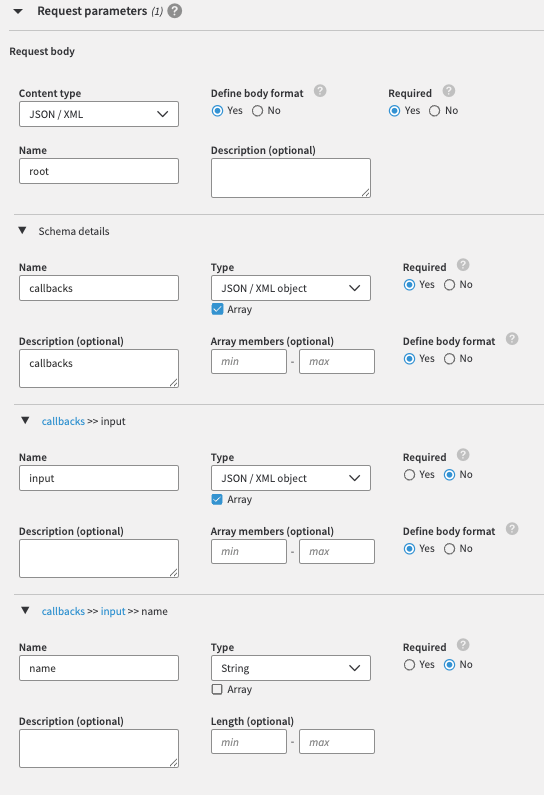Uncheck Array checkbox for callbacks
The image size is (544, 795).
coord(217,309)
